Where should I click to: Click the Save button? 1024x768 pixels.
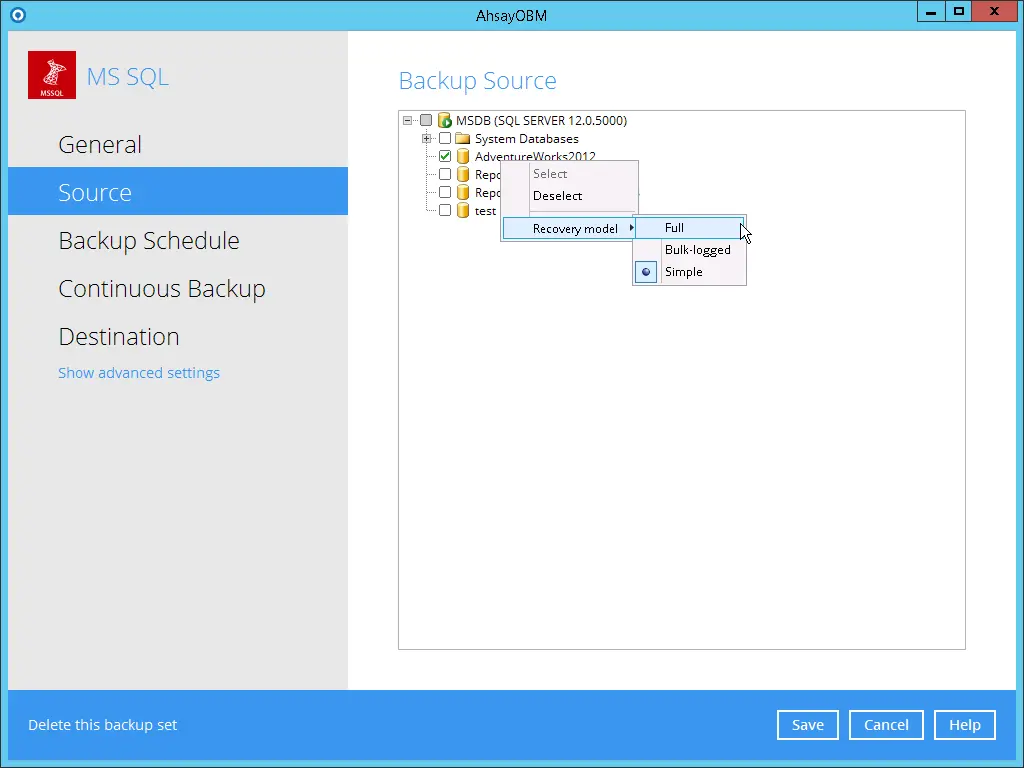tap(807, 724)
